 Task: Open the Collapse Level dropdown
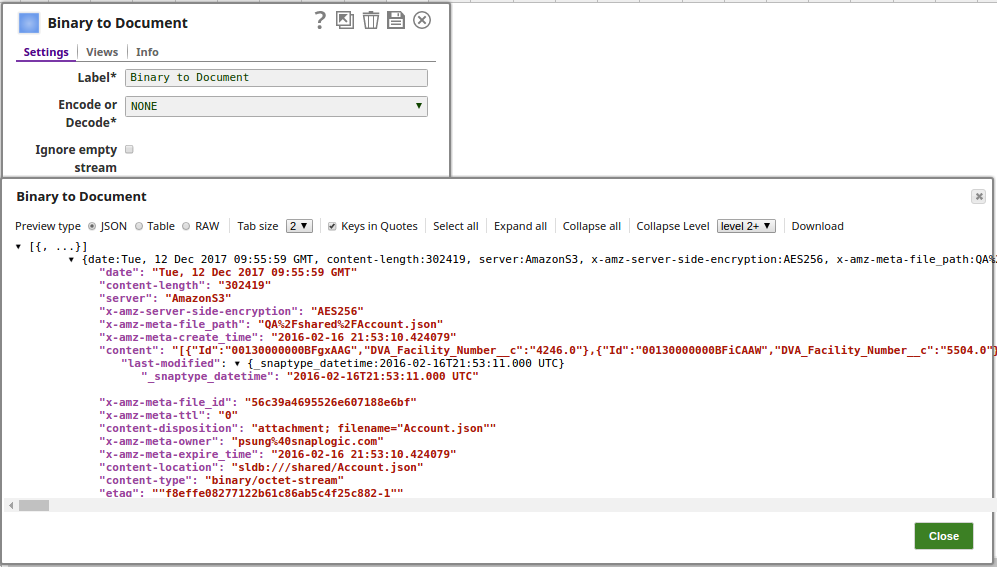coord(746,226)
